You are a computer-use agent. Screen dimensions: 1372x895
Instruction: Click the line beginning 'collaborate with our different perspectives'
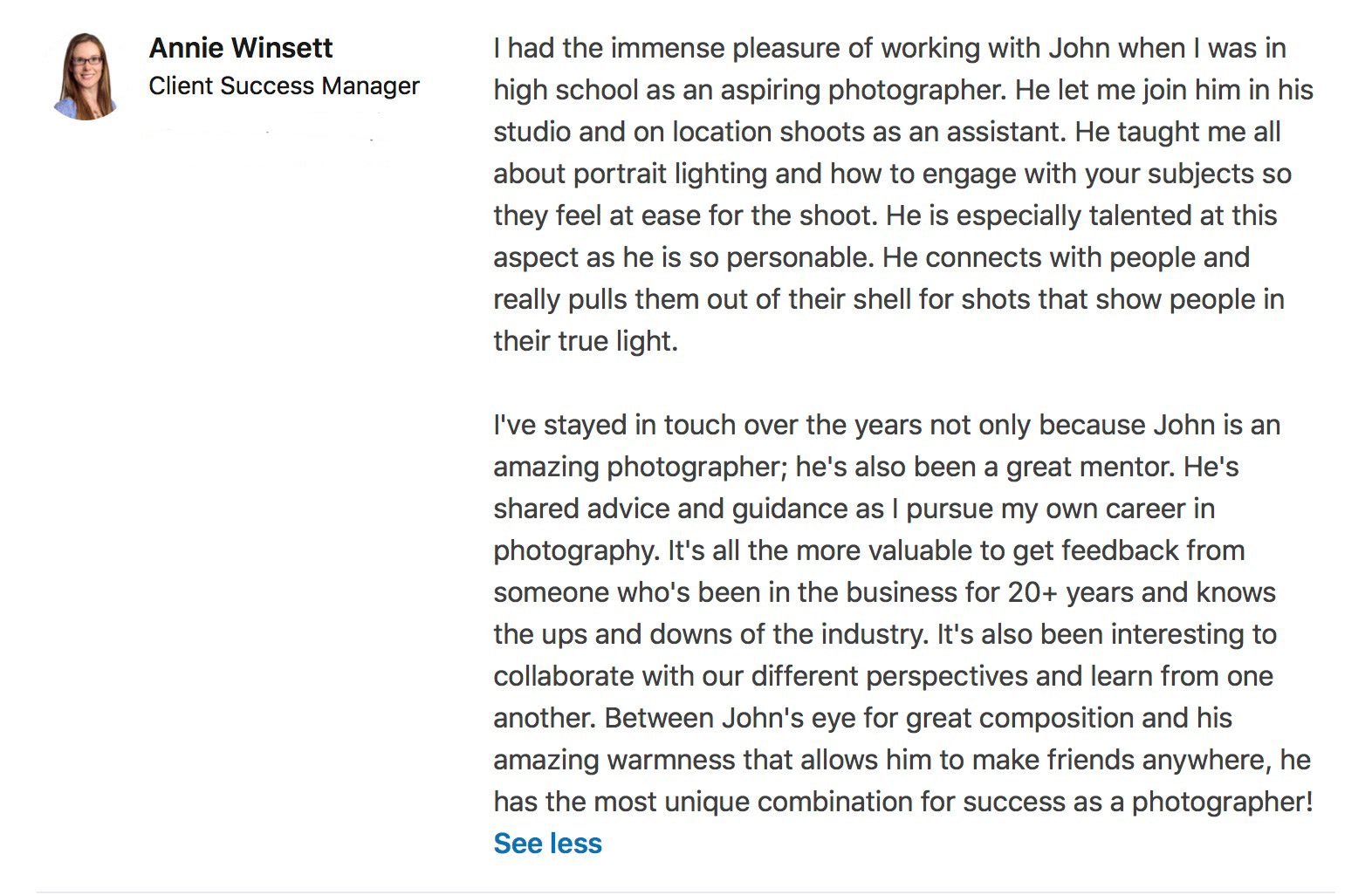tap(883, 676)
